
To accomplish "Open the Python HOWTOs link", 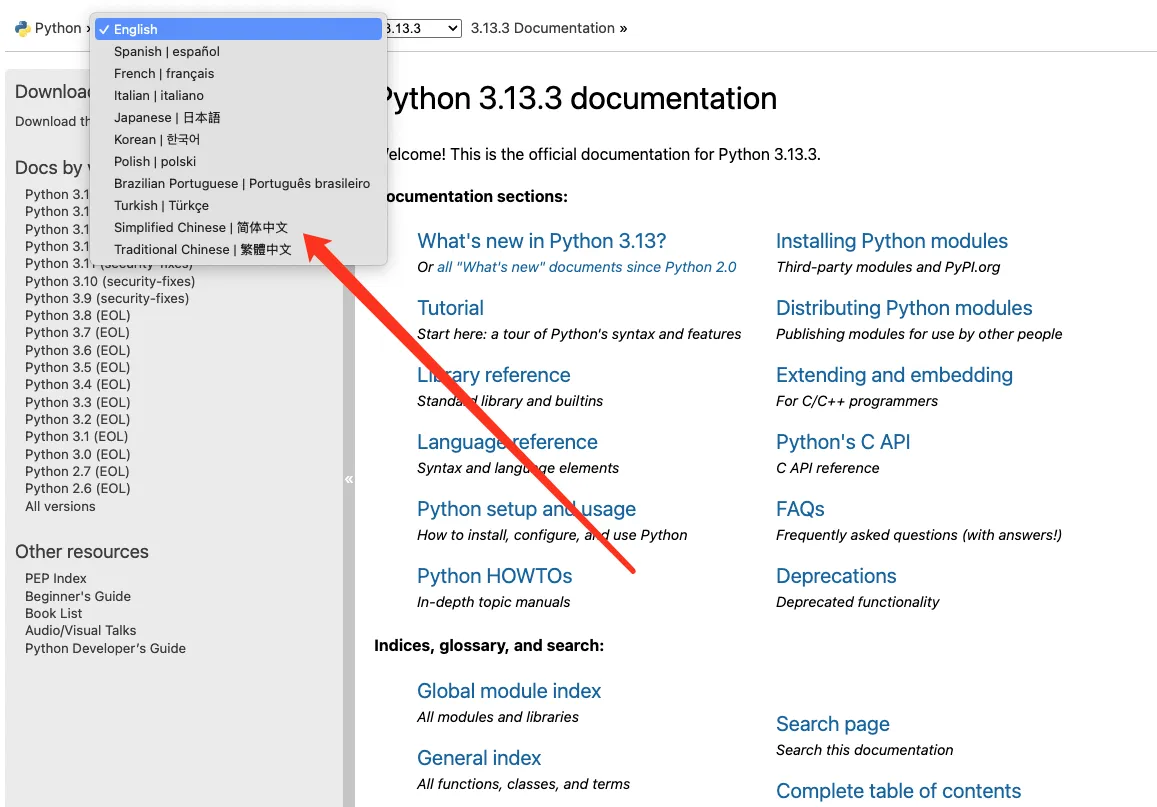I will coord(494,576).
